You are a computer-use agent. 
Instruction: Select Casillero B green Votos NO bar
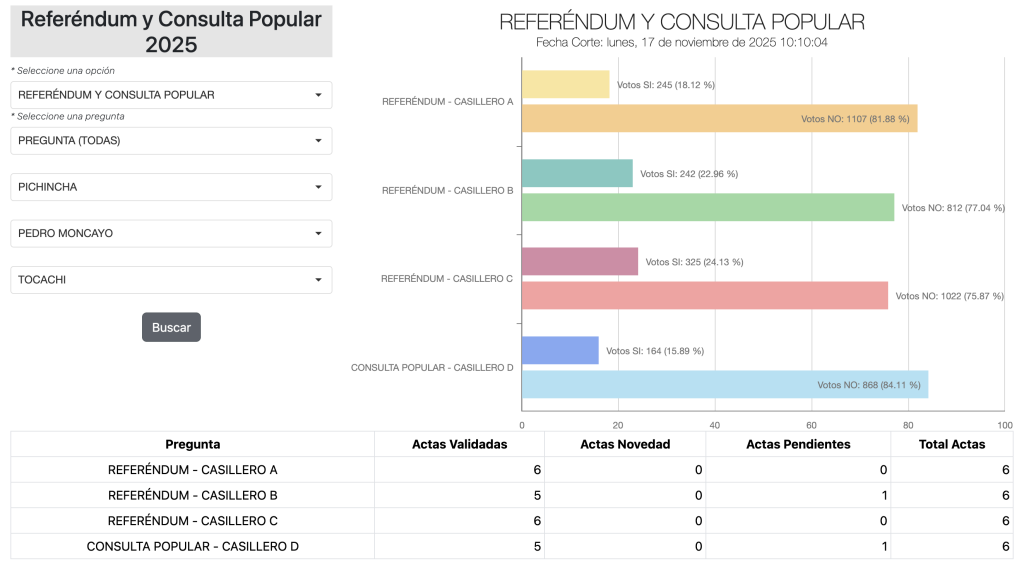coord(708,207)
